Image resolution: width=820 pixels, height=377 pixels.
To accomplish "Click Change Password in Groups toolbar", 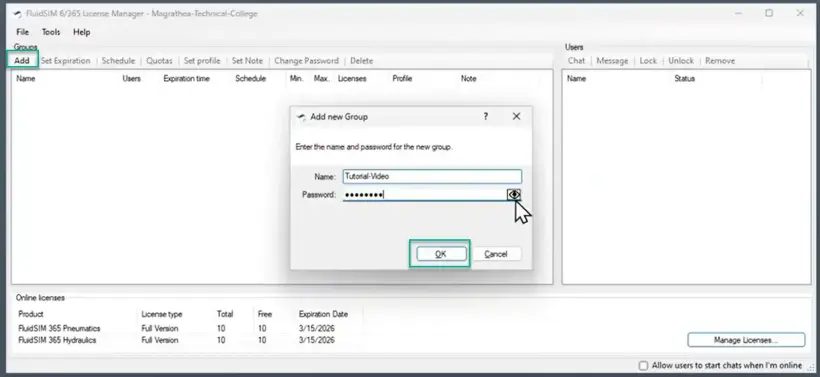I will 306,61.
